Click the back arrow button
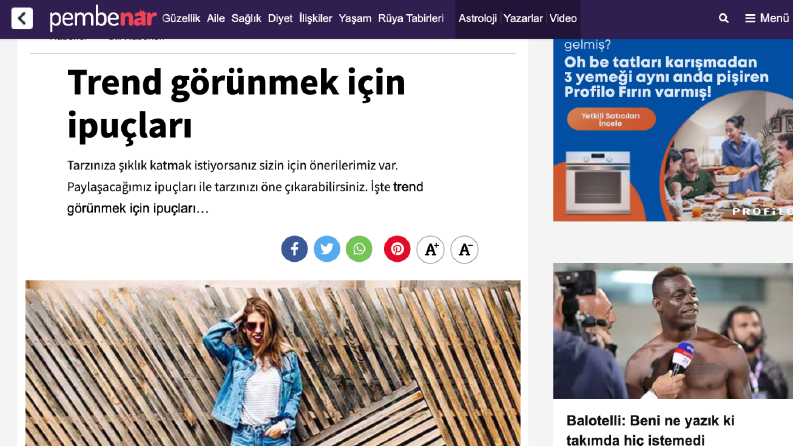 (22, 18)
